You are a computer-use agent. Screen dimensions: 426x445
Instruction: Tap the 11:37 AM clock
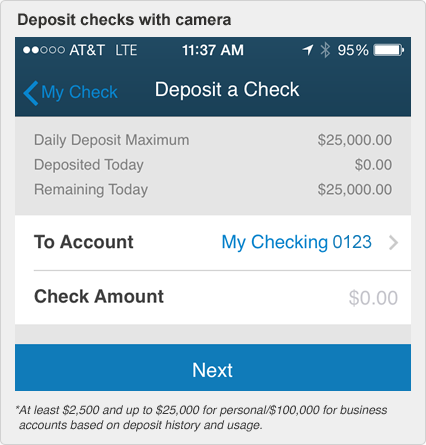[213, 50]
